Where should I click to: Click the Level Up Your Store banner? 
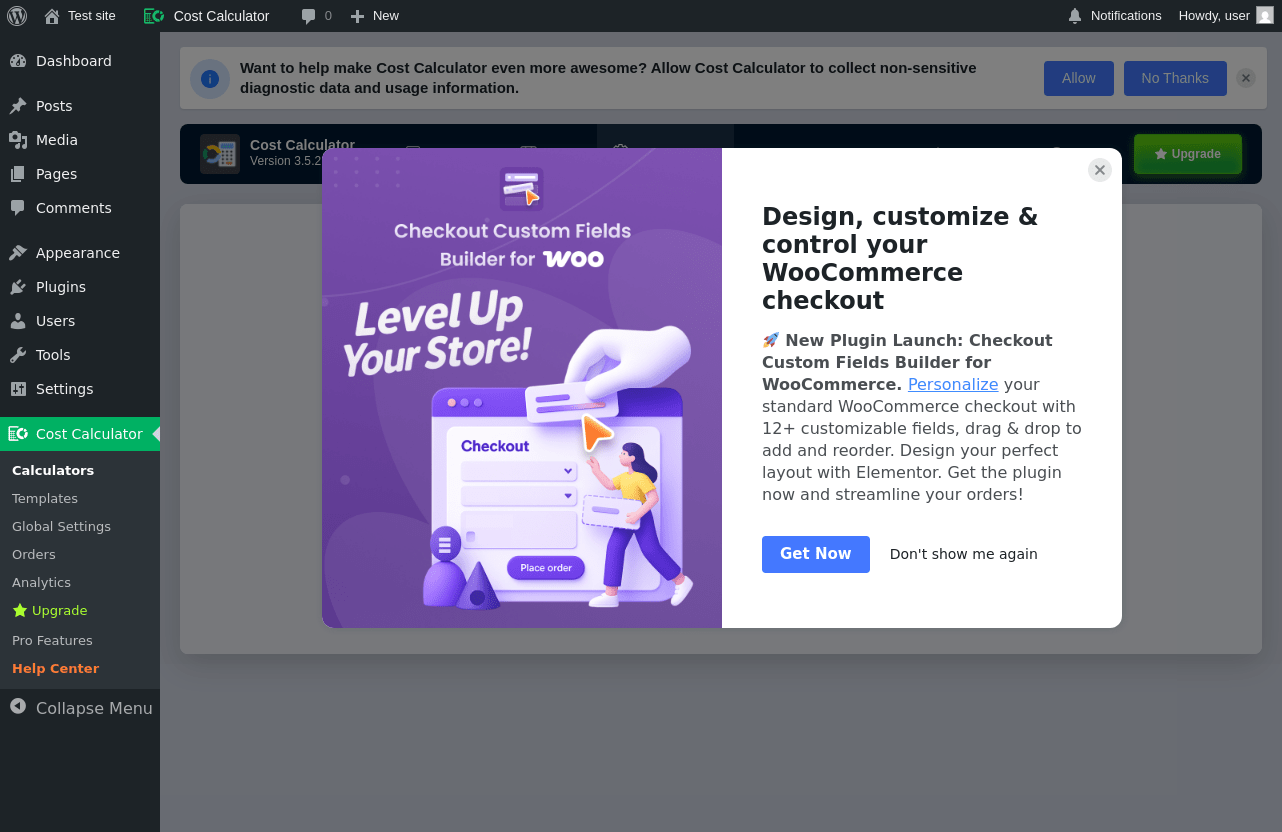click(522, 388)
